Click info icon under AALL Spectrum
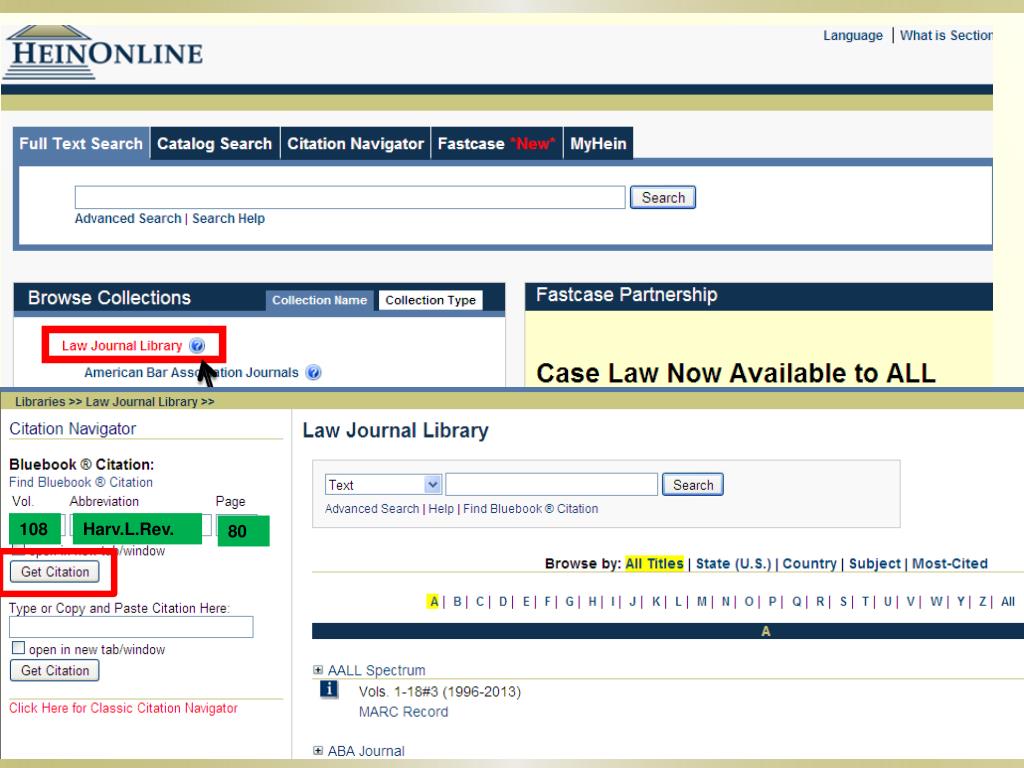Screen dimensions: 1024x768 328,690
